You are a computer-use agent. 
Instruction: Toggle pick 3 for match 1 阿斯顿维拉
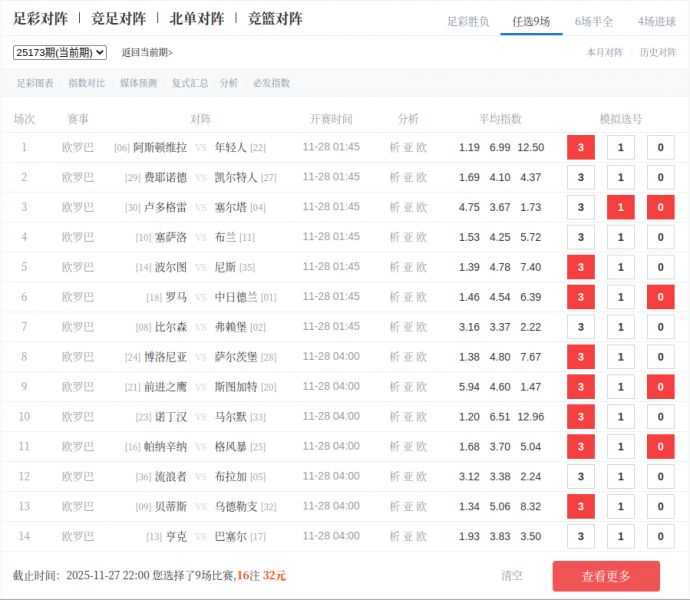[581, 148]
